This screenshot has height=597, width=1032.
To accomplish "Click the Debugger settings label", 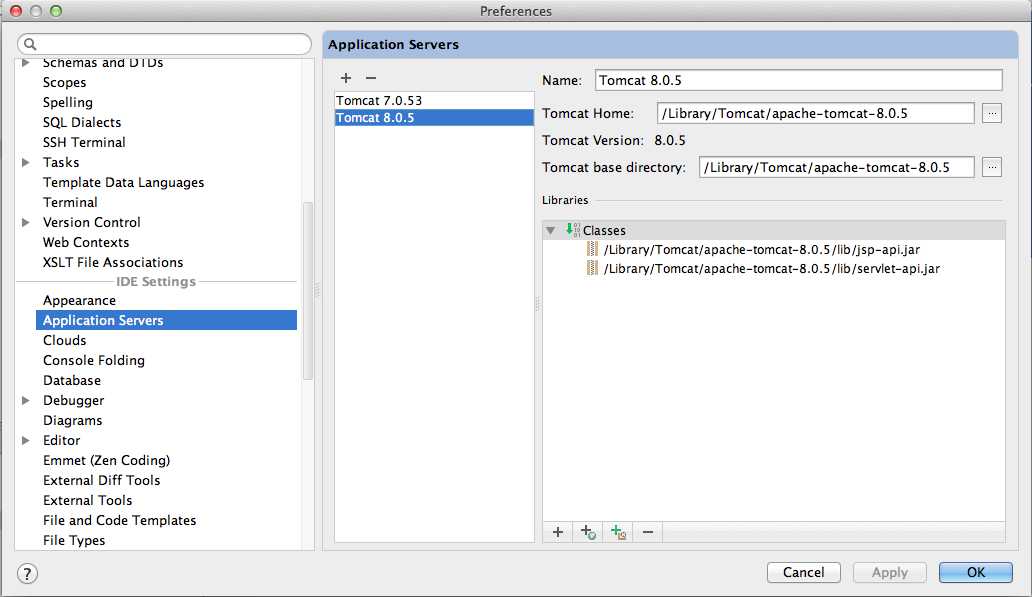I will coord(74,400).
